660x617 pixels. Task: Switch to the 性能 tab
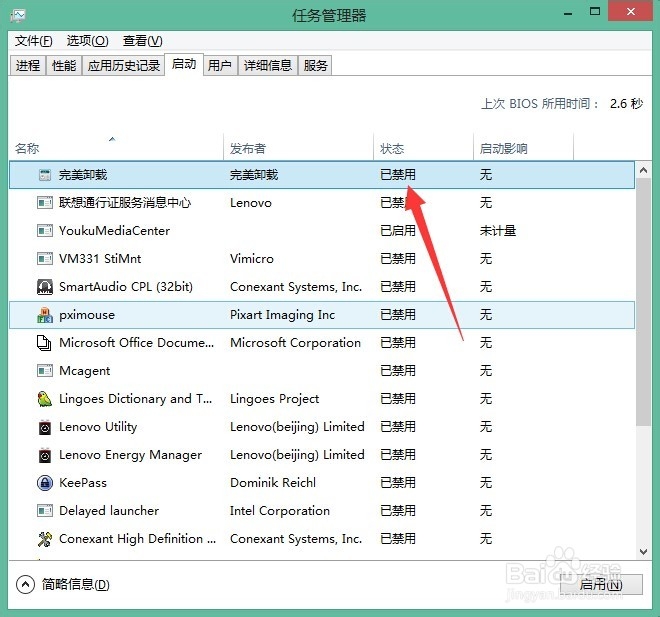point(64,65)
